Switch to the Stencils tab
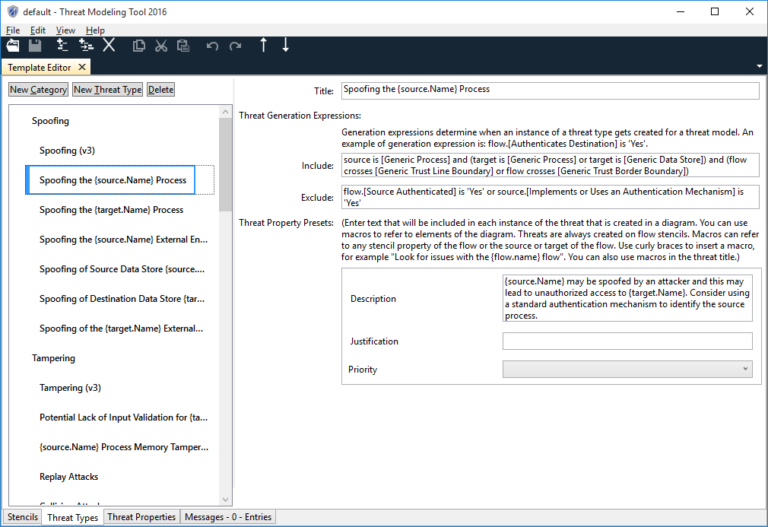Viewport: 768px width, 527px height. tap(23, 517)
